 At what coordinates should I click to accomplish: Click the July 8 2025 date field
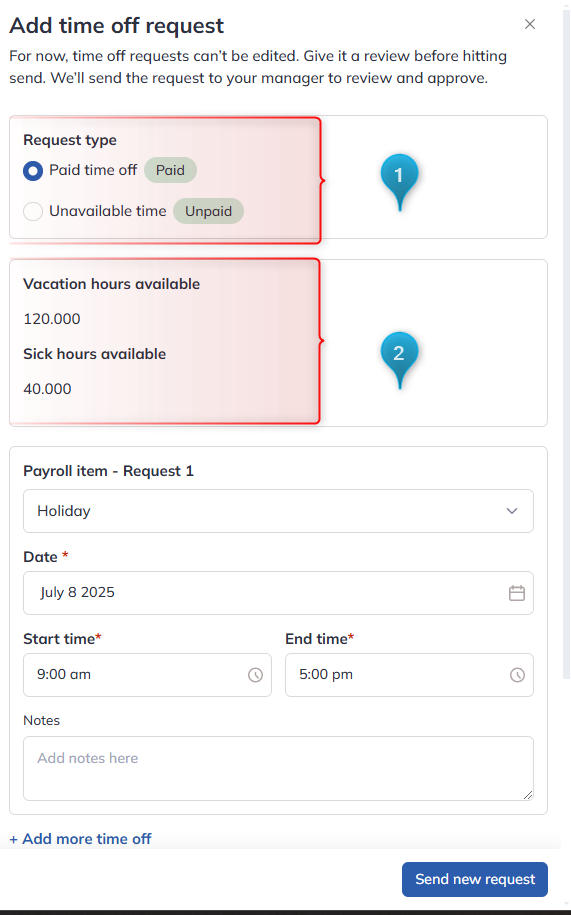(278, 593)
